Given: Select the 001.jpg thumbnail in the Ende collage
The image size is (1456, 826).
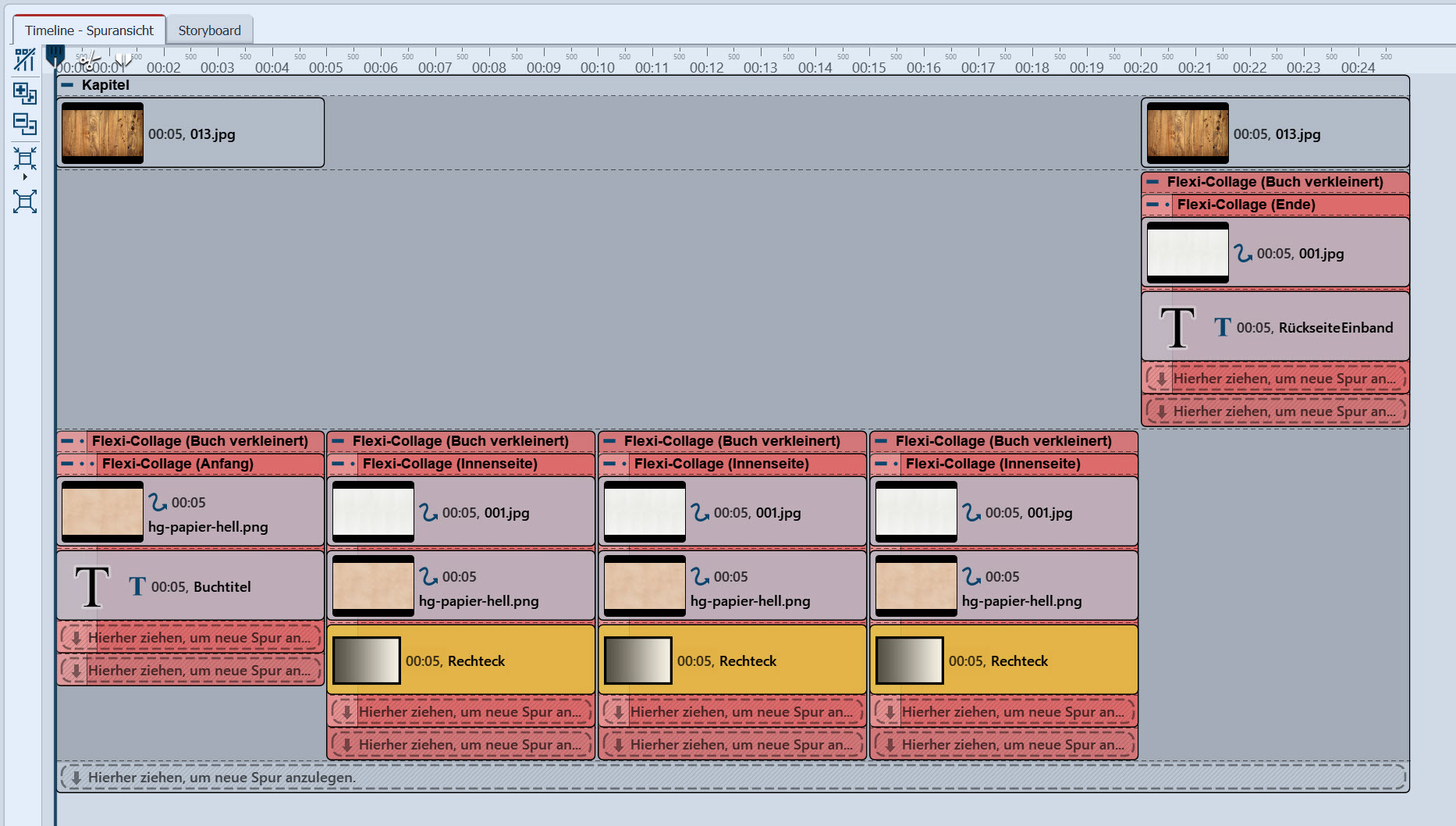Looking at the screenshot, I should (1188, 252).
